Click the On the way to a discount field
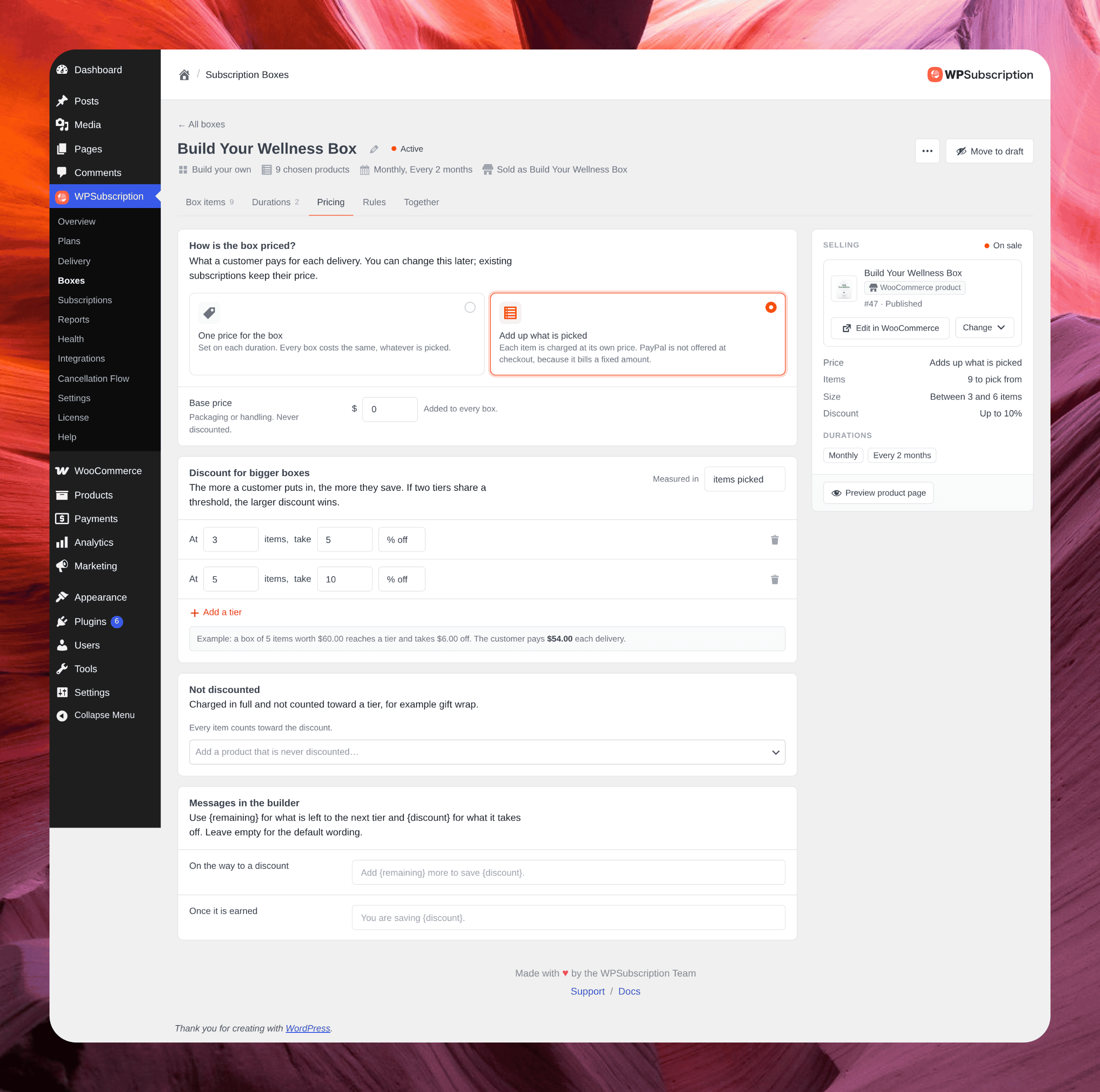Screen dimensions: 1100x1092 pos(568,872)
